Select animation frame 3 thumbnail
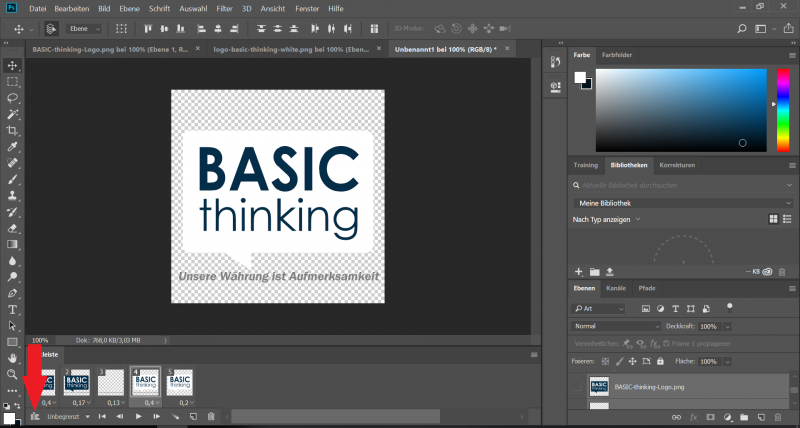The image size is (800, 428). [111, 382]
